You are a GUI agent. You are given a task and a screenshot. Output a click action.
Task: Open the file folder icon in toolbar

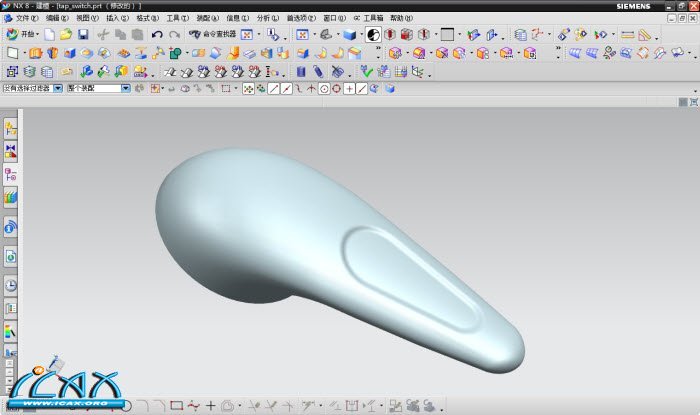click(x=66, y=34)
